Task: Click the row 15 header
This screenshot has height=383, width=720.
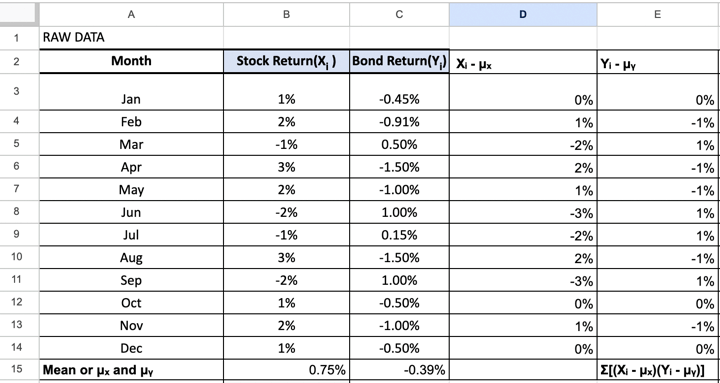Action: (x=17, y=370)
